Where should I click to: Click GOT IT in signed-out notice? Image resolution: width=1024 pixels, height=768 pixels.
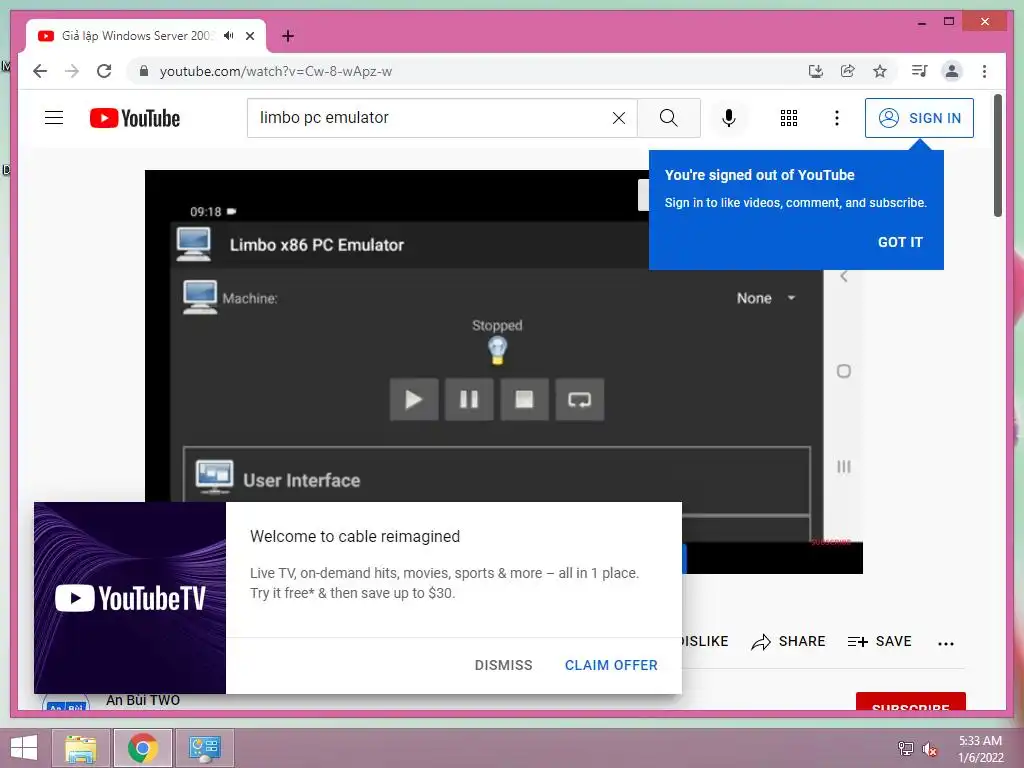900,242
